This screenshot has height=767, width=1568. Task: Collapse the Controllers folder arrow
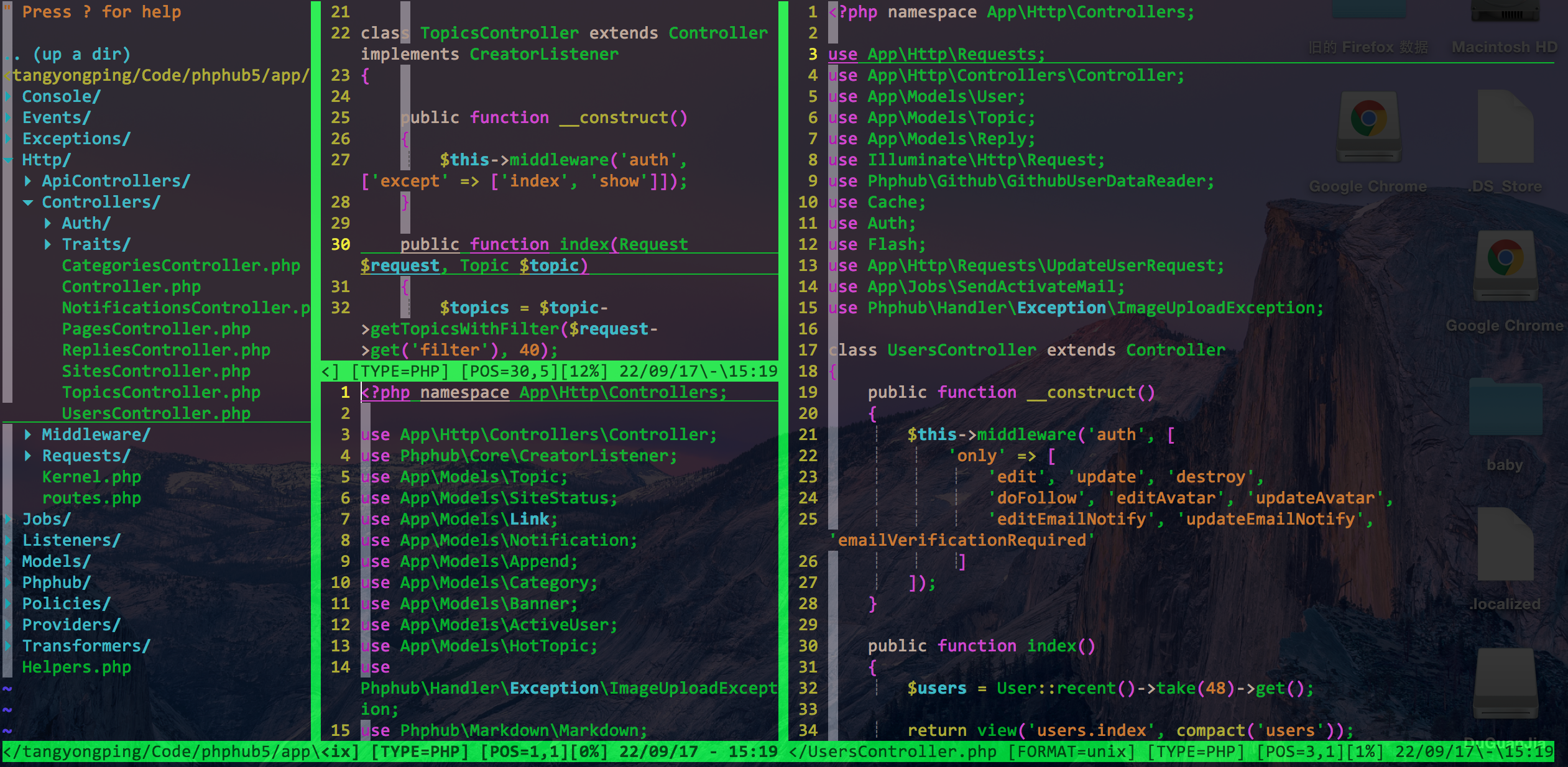pos(28,202)
